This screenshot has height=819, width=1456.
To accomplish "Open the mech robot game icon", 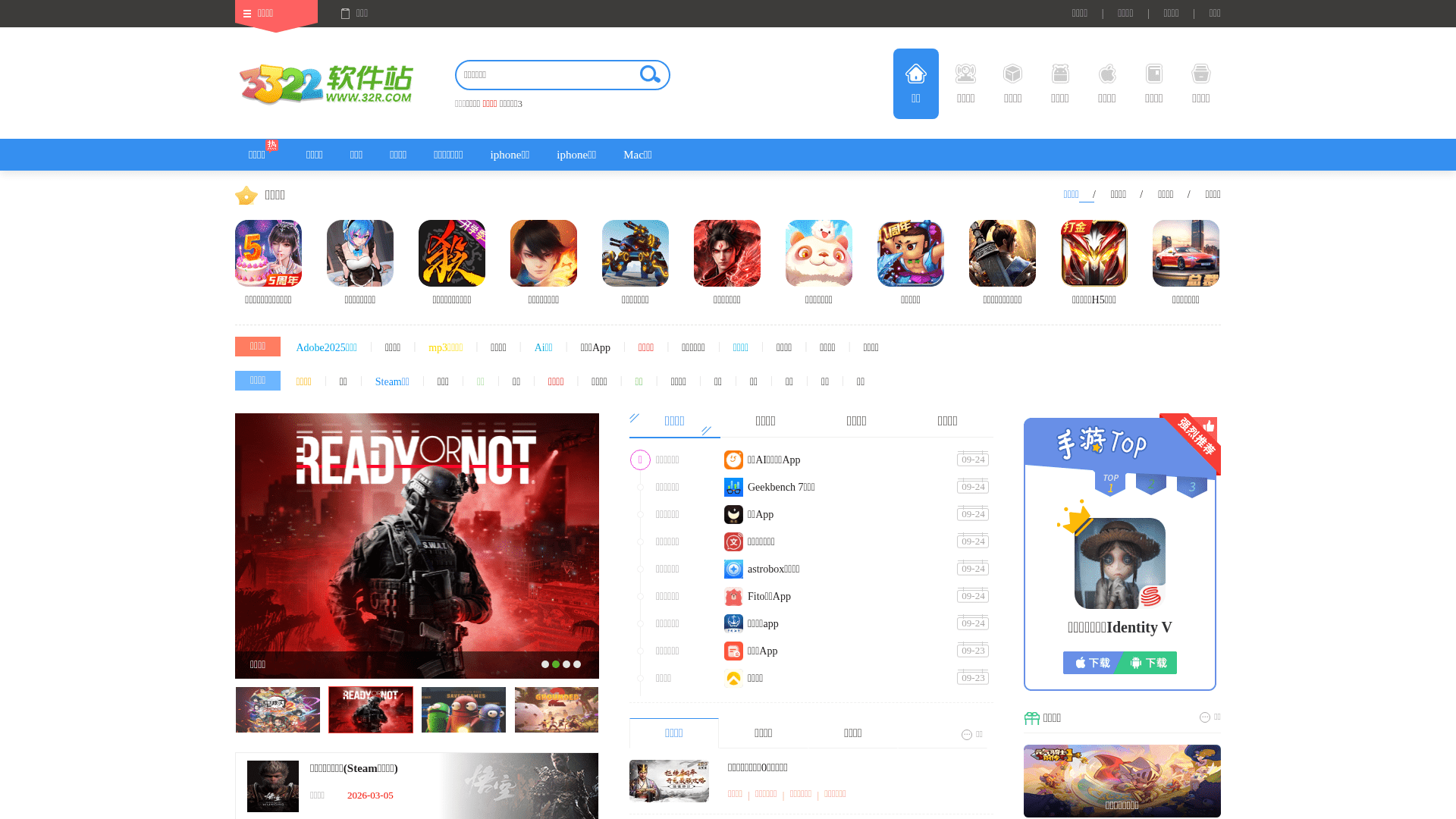I will point(635,253).
